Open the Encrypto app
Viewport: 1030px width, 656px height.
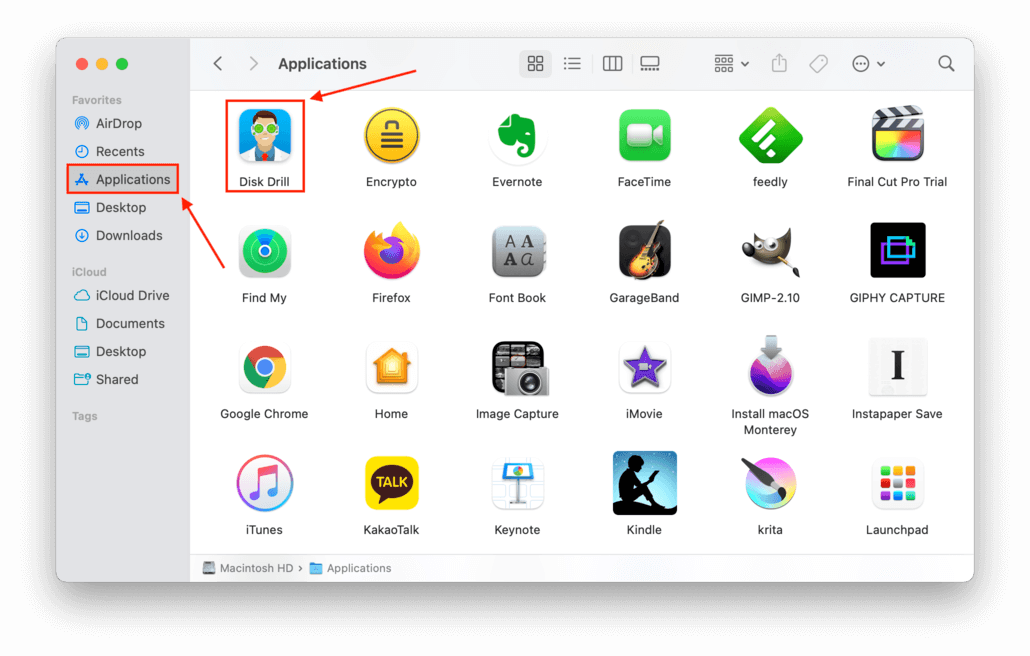pos(392,136)
